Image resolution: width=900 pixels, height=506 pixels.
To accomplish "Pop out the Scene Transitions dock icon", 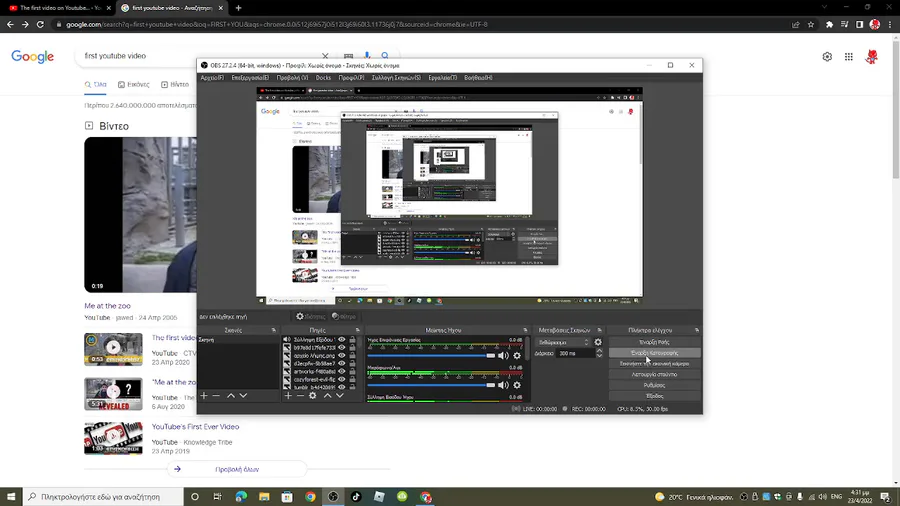I will (600, 330).
